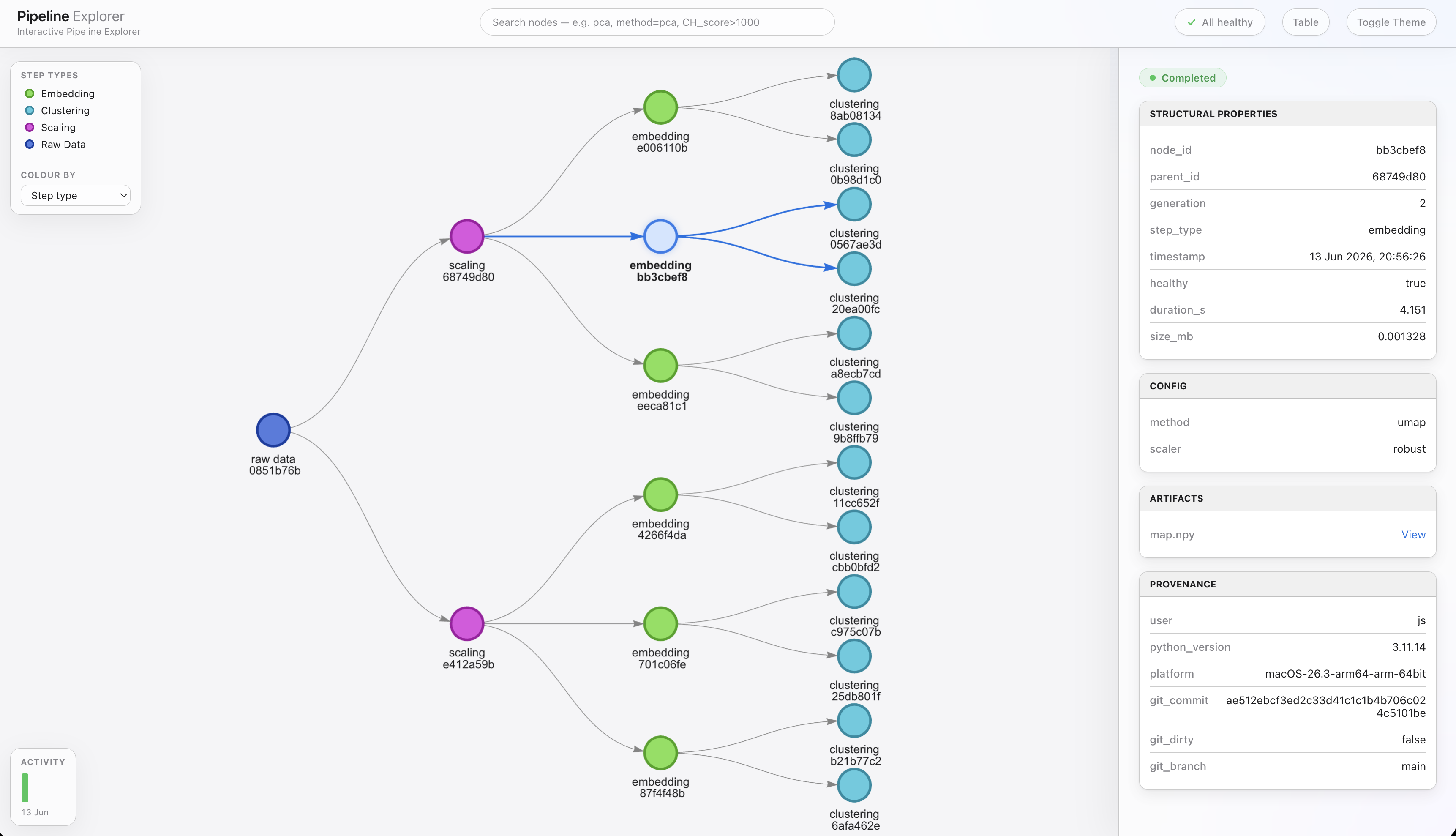This screenshot has width=1456, height=836.
Task: Select the clustering node 0b98d1c0
Action: click(854, 139)
